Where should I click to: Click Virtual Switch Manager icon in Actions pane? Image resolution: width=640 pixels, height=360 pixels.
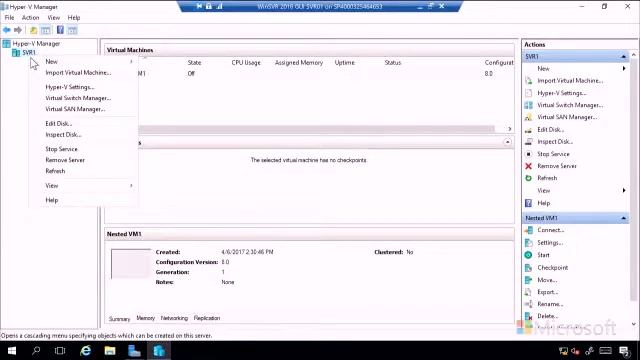529,105
